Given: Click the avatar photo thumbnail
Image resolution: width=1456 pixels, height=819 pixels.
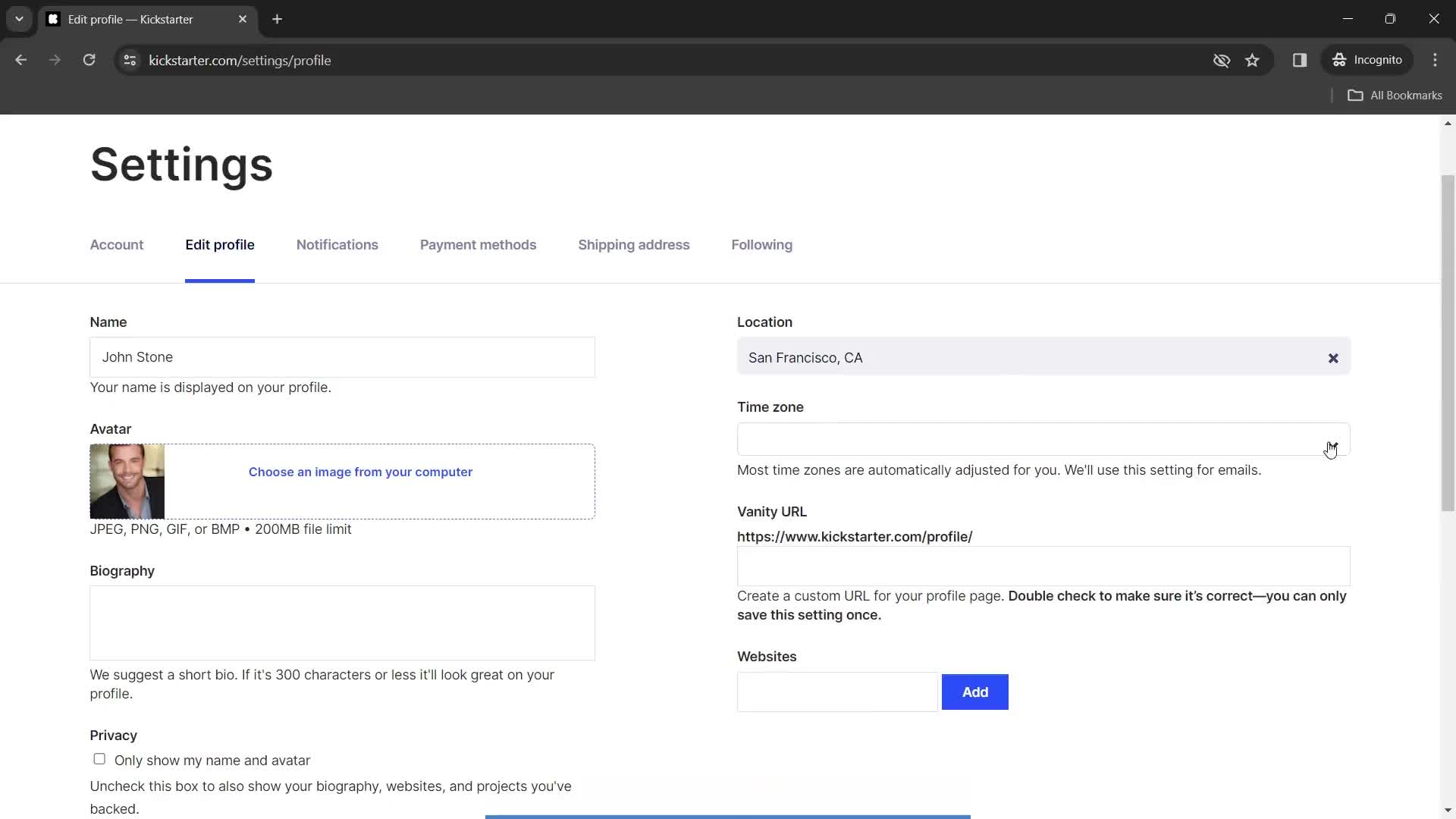Looking at the screenshot, I should click(127, 482).
